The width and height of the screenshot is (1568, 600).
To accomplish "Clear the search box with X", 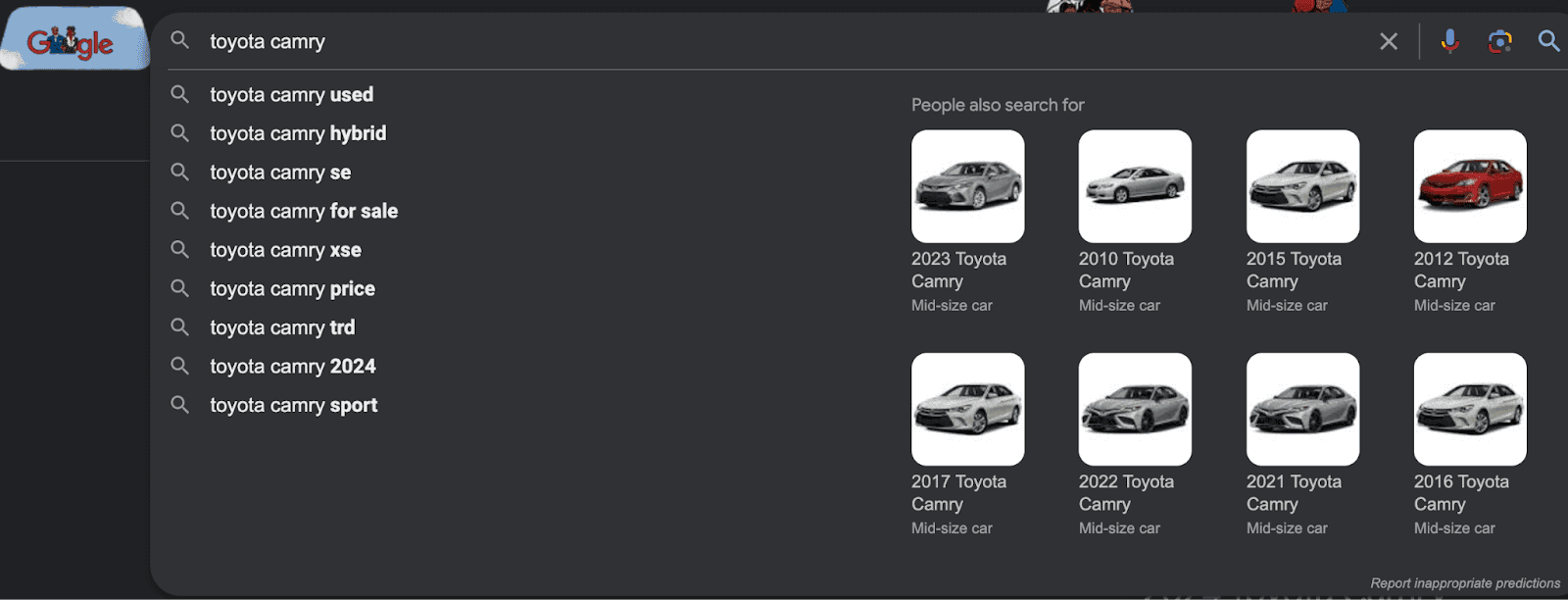I will 1389,41.
